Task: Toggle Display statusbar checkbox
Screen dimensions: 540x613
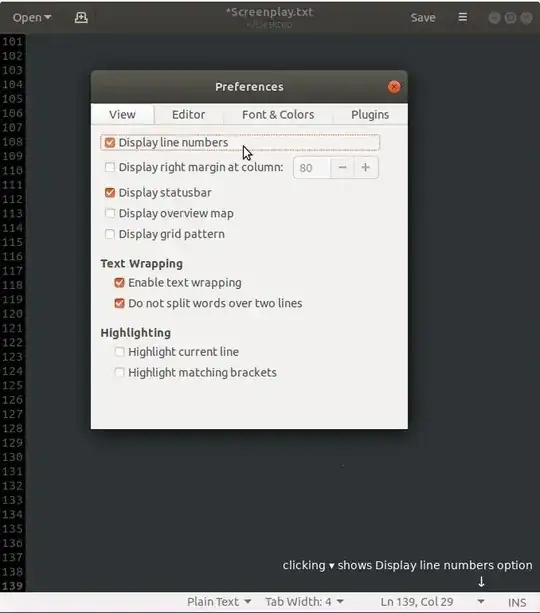Action: click(110, 193)
